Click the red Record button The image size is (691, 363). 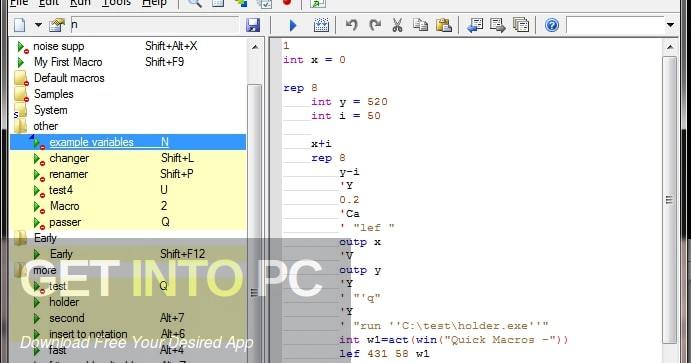click(287, 3)
